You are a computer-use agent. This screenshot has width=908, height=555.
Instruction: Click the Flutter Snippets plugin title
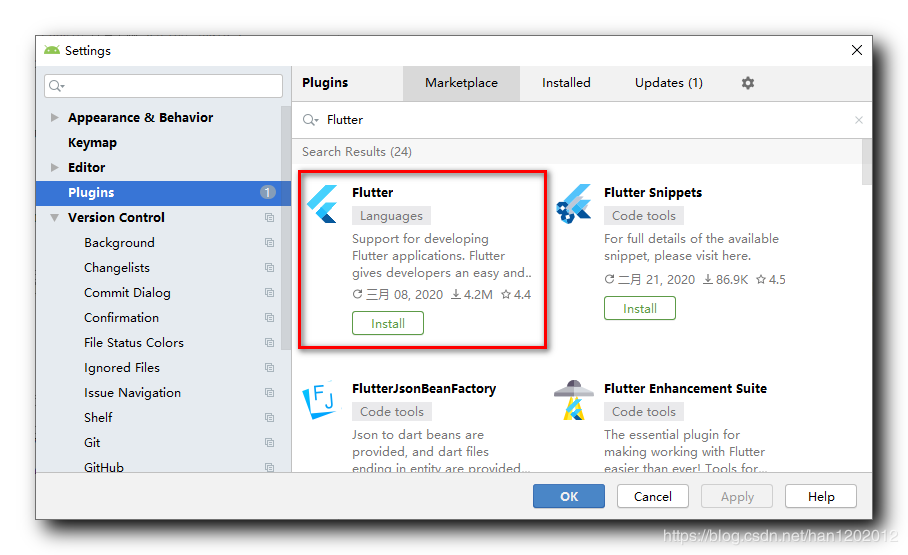pos(653,192)
